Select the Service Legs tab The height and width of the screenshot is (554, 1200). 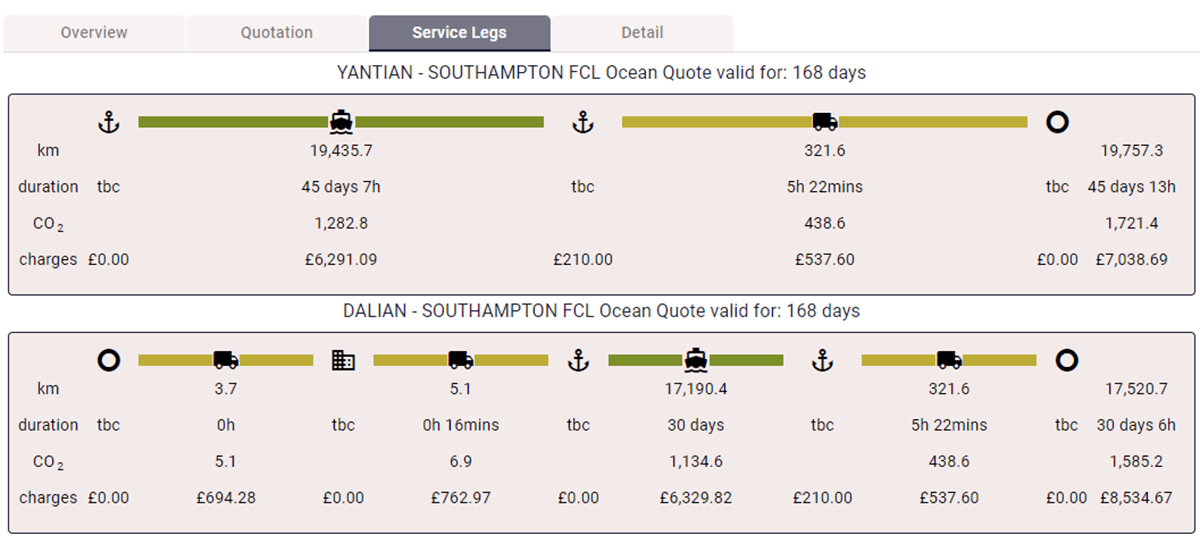459,33
